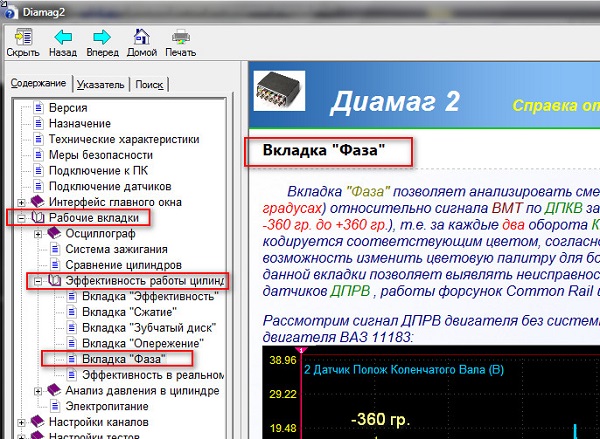The image size is (600, 439).
Task: Open home page via Домой icon
Action: coord(142,37)
